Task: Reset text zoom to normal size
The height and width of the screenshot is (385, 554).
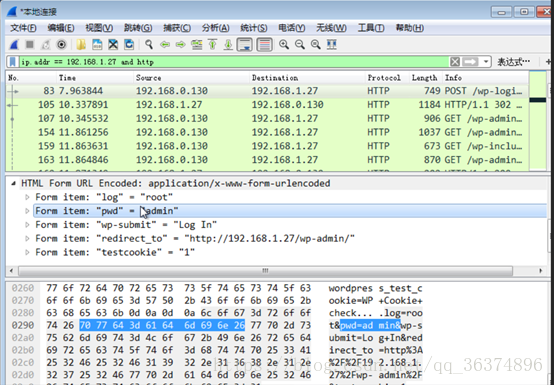Action: click(316, 45)
